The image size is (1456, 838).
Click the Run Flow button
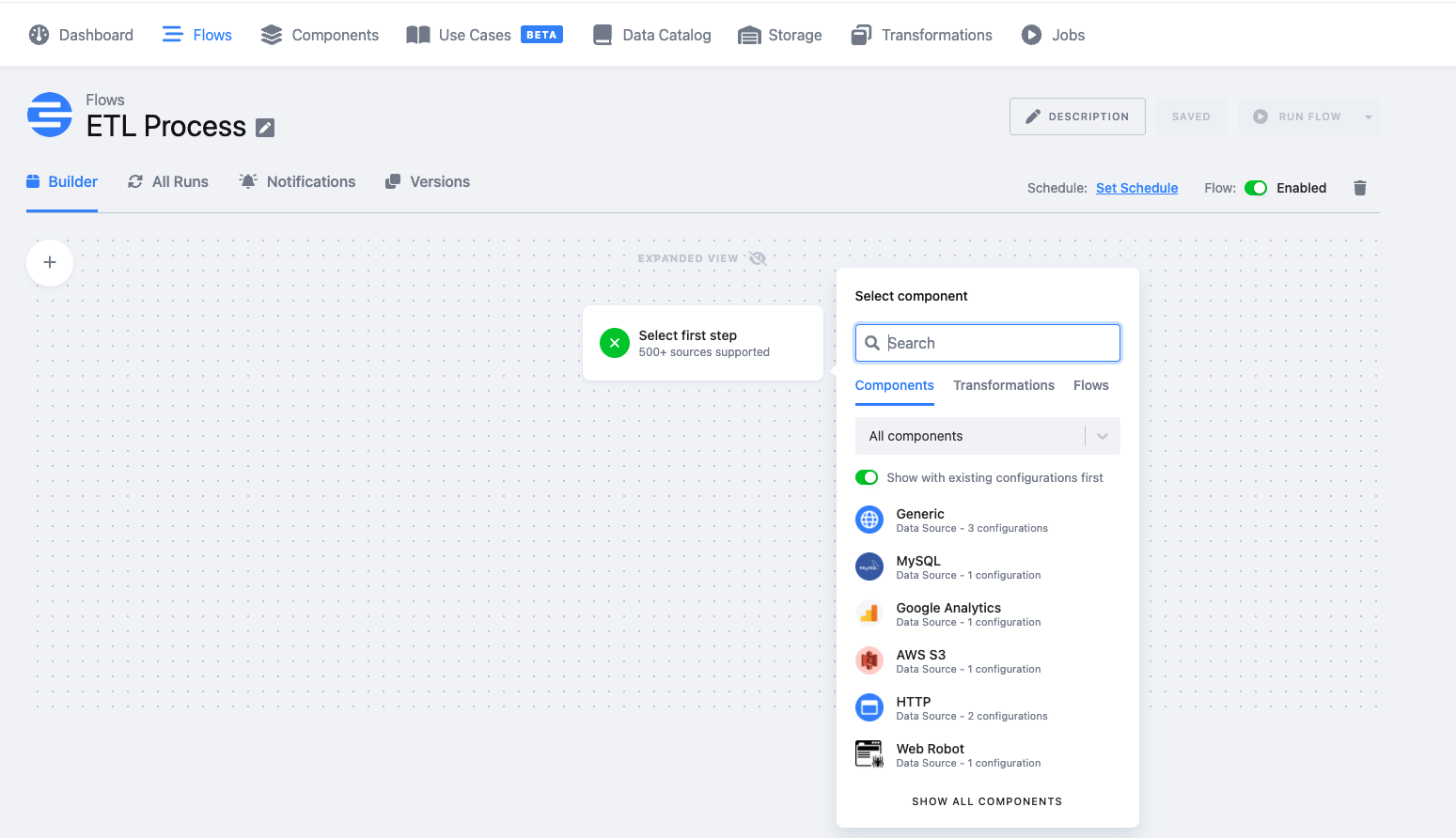pos(1298,116)
